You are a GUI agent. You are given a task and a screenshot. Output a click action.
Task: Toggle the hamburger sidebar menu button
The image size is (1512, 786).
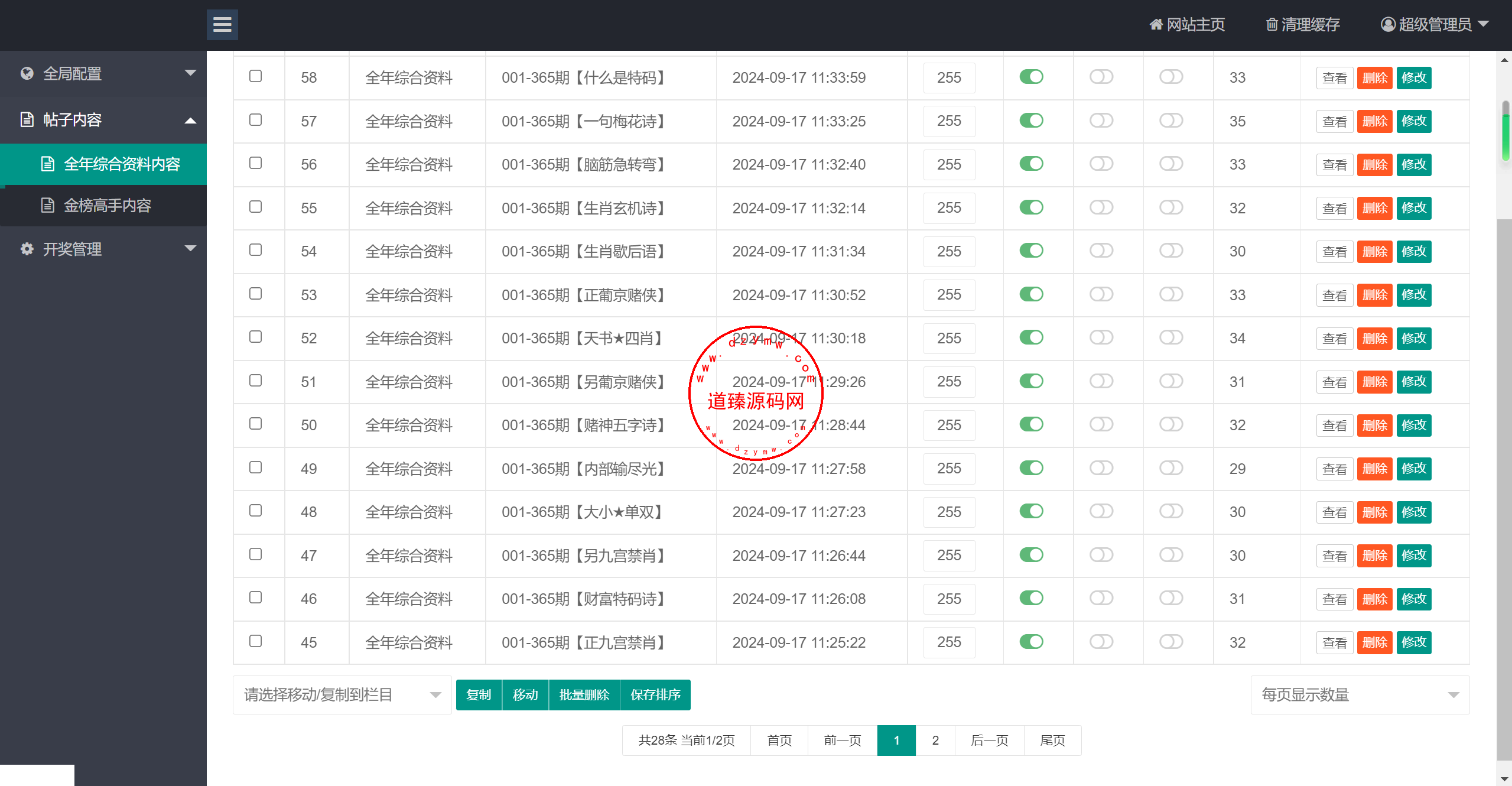tap(222, 25)
